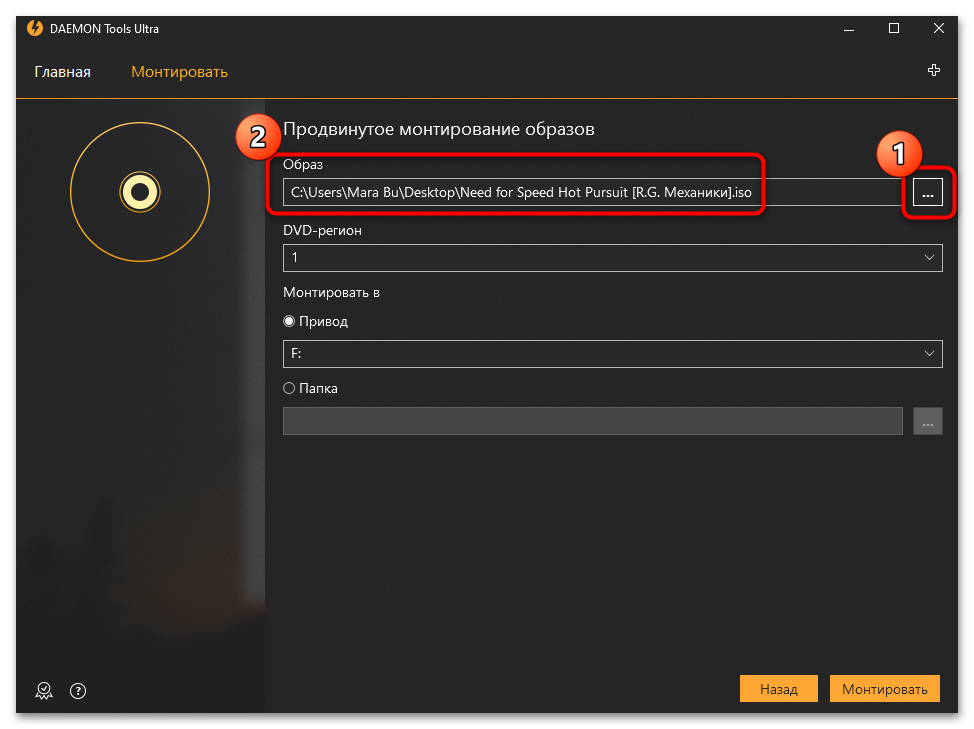
Task: Click the DAEMON Tools Ultra logo icon
Action: pyautogui.click(x=35, y=29)
